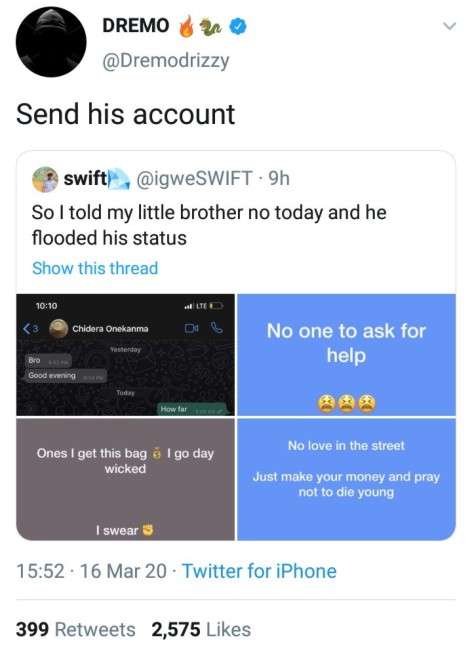
Task: Open DREMO's black hooded profile picture
Action: (51, 42)
